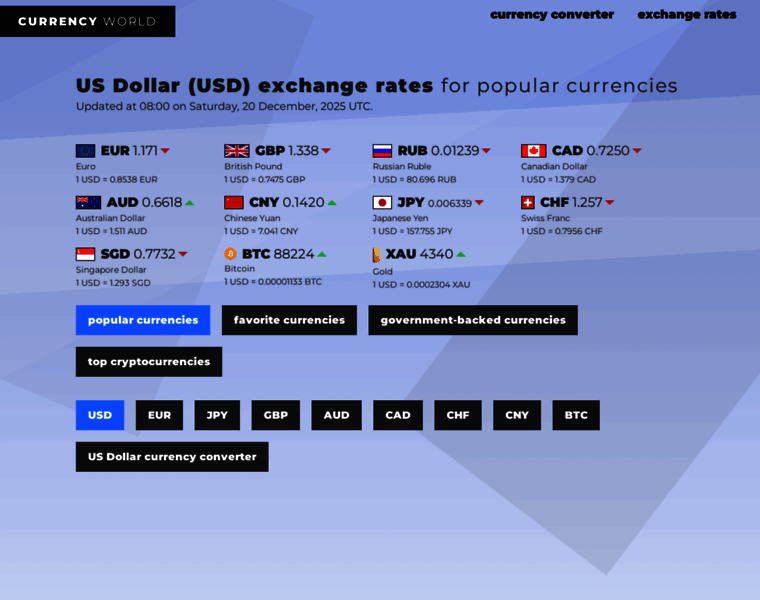Click the CHF 1.257 rate text
This screenshot has height=600, width=760.
coord(571,202)
